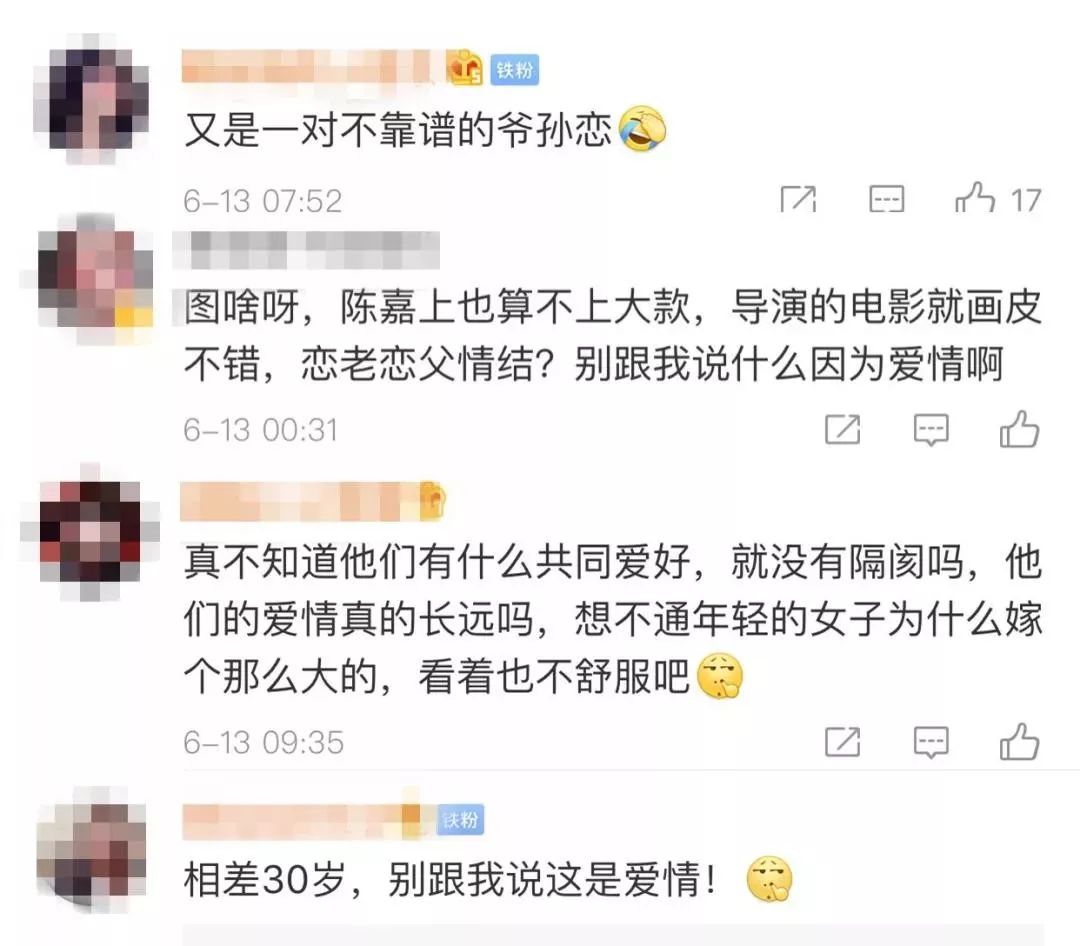The height and width of the screenshot is (946, 1080).
Task: Open the third commenter's avatar
Action: 90,533
